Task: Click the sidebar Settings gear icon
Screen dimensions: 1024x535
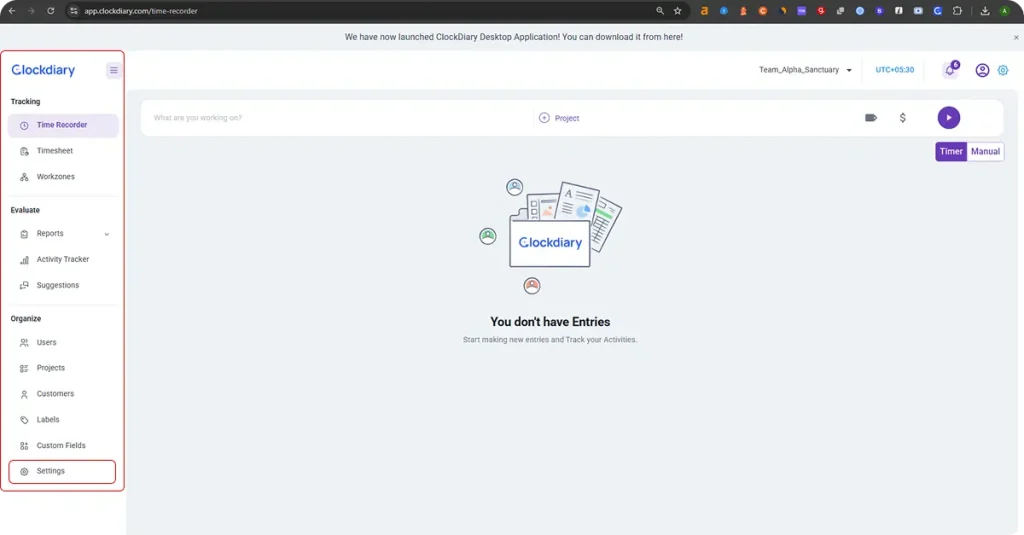Action: pyautogui.click(x=24, y=472)
